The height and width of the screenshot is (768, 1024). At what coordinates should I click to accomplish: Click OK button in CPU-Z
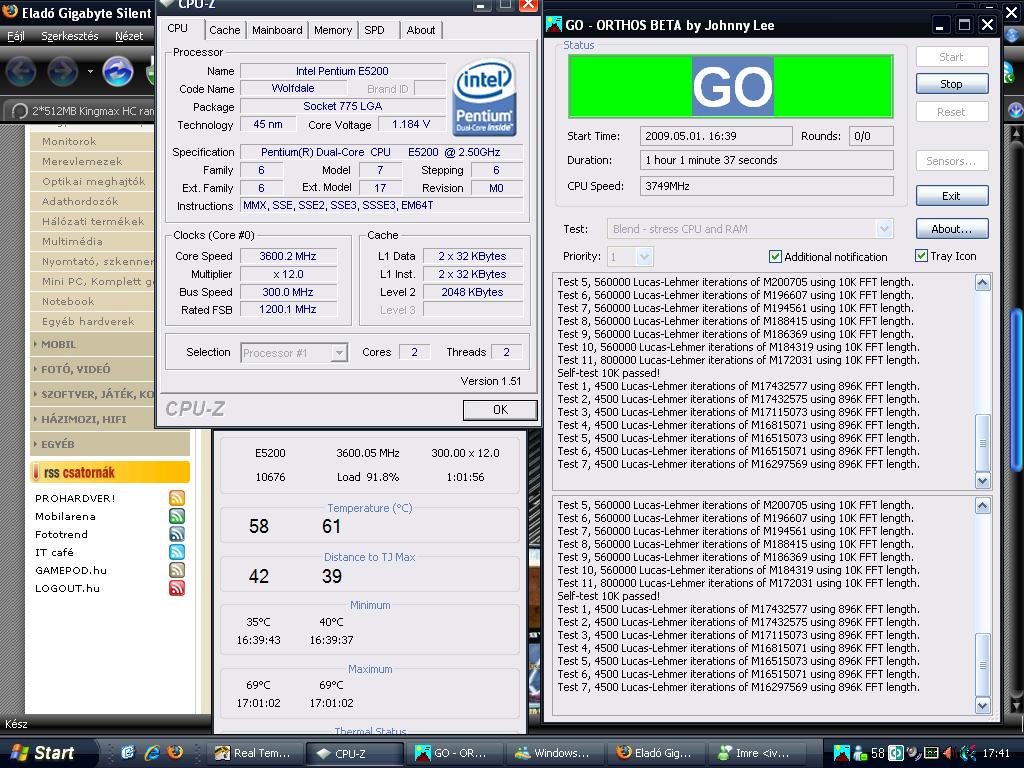[x=500, y=409]
